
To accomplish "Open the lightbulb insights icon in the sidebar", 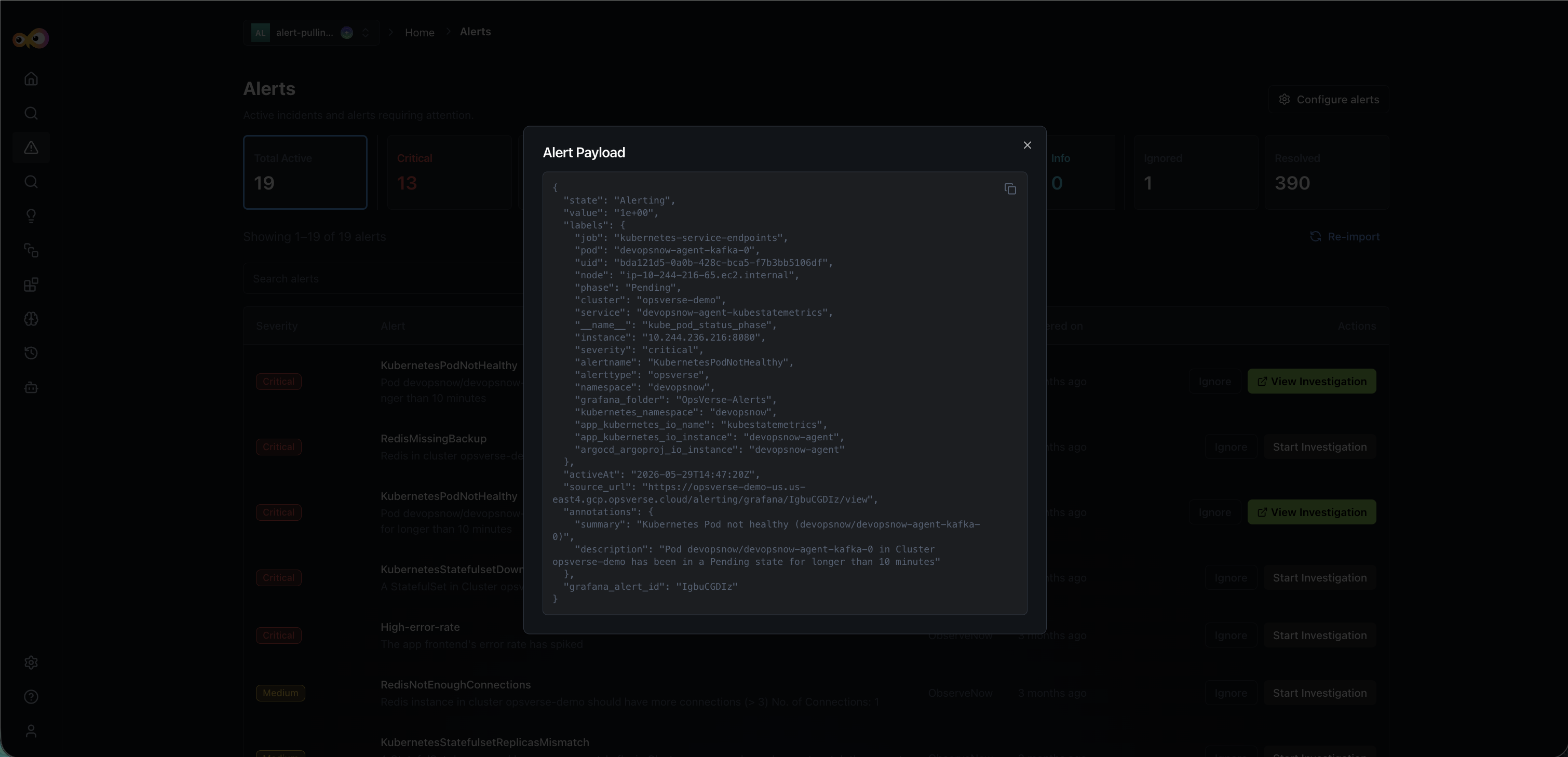I will tap(31, 216).
